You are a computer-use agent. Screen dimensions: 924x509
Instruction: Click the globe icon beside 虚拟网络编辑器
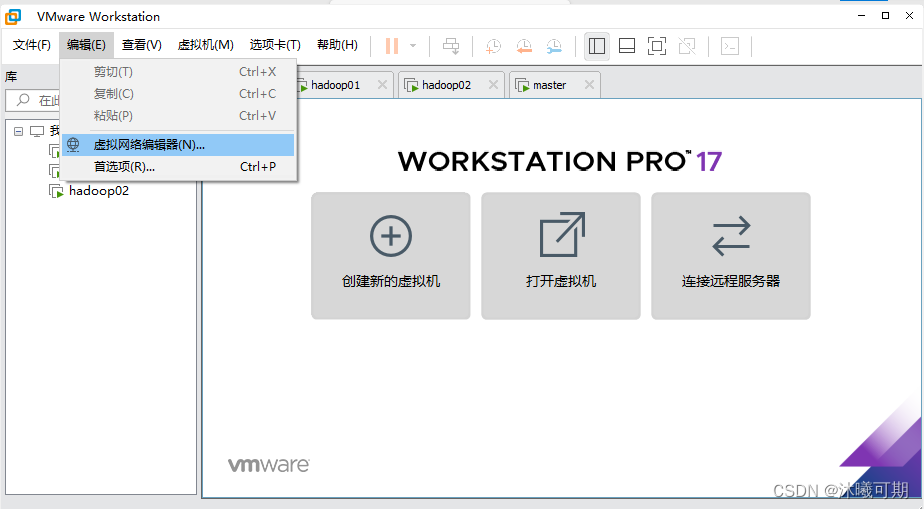(x=73, y=144)
